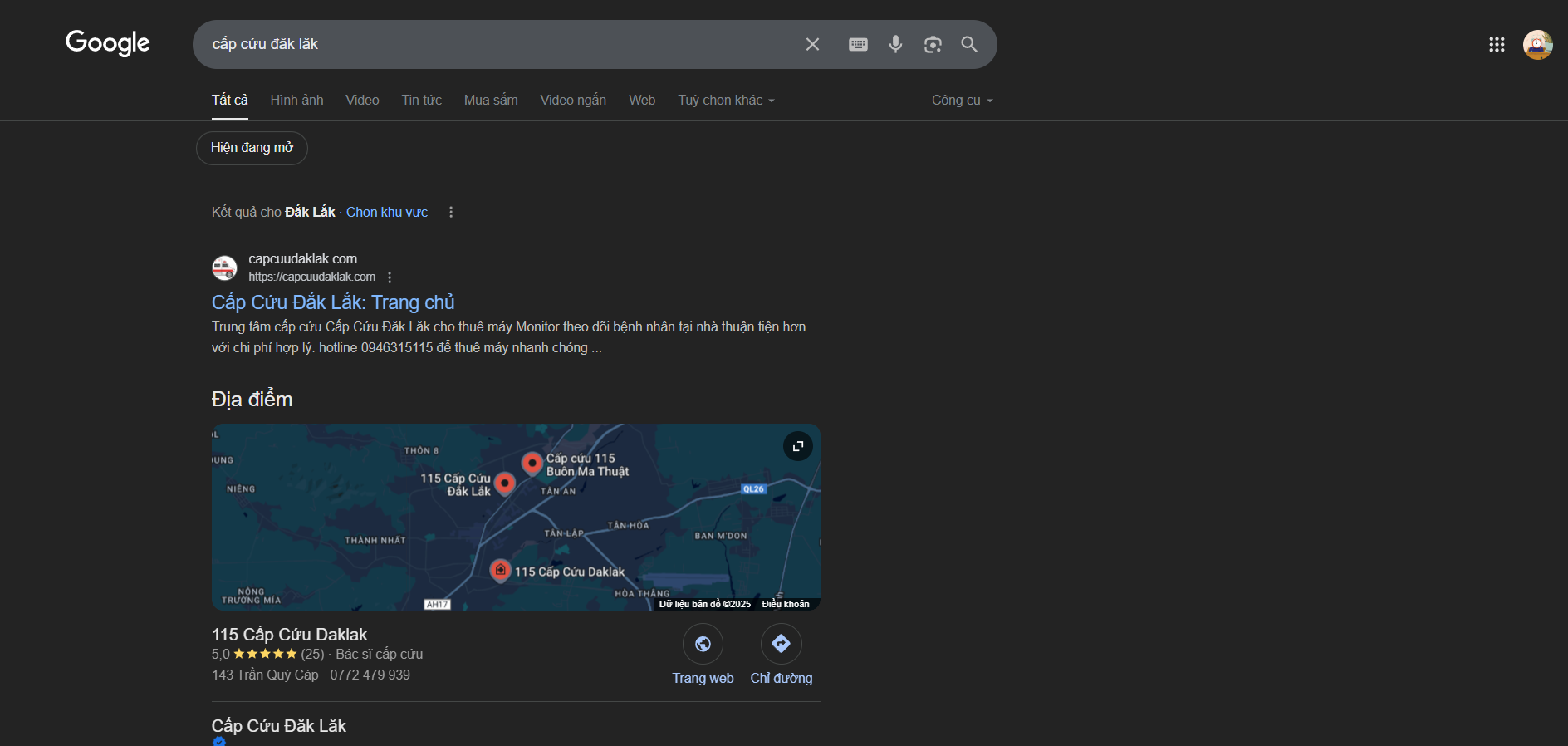
Task: Click the capcuudaklak.com site favicon
Action: (x=224, y=267)
